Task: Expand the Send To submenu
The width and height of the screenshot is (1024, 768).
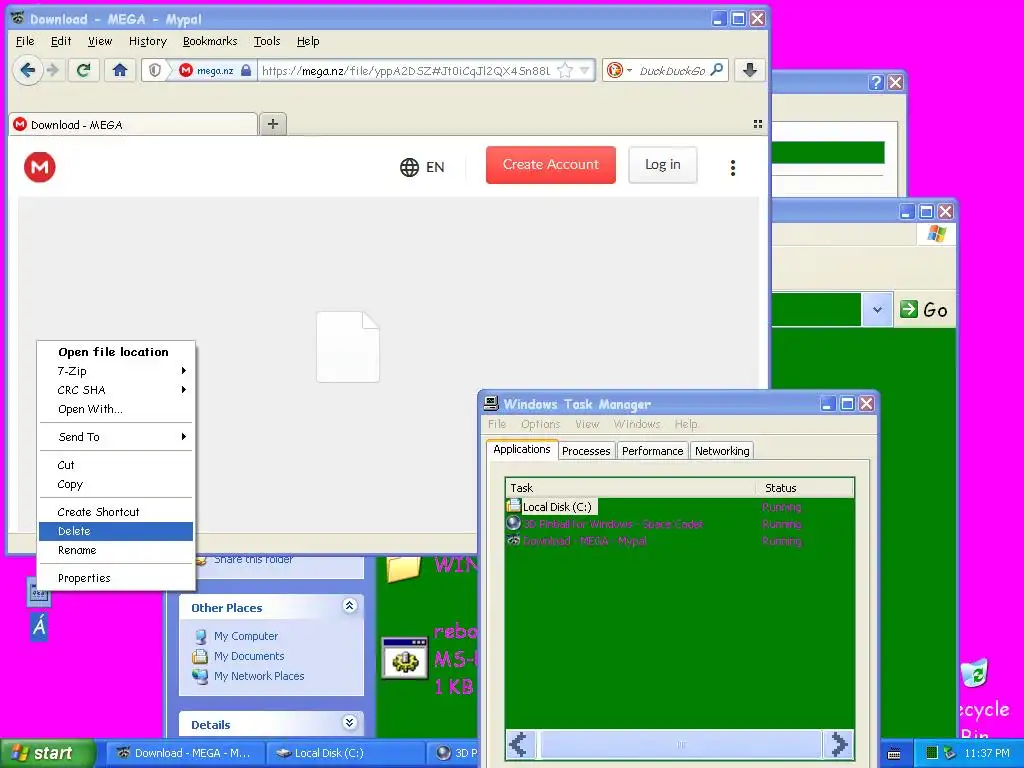Action: pyautogui.click(x=116, y=437)
